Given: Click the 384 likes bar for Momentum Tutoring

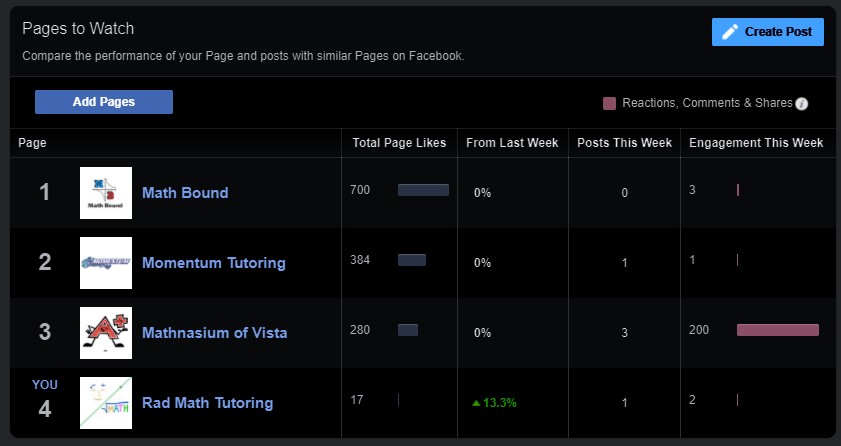Looking at the screenshot, I should pos(412,260).
